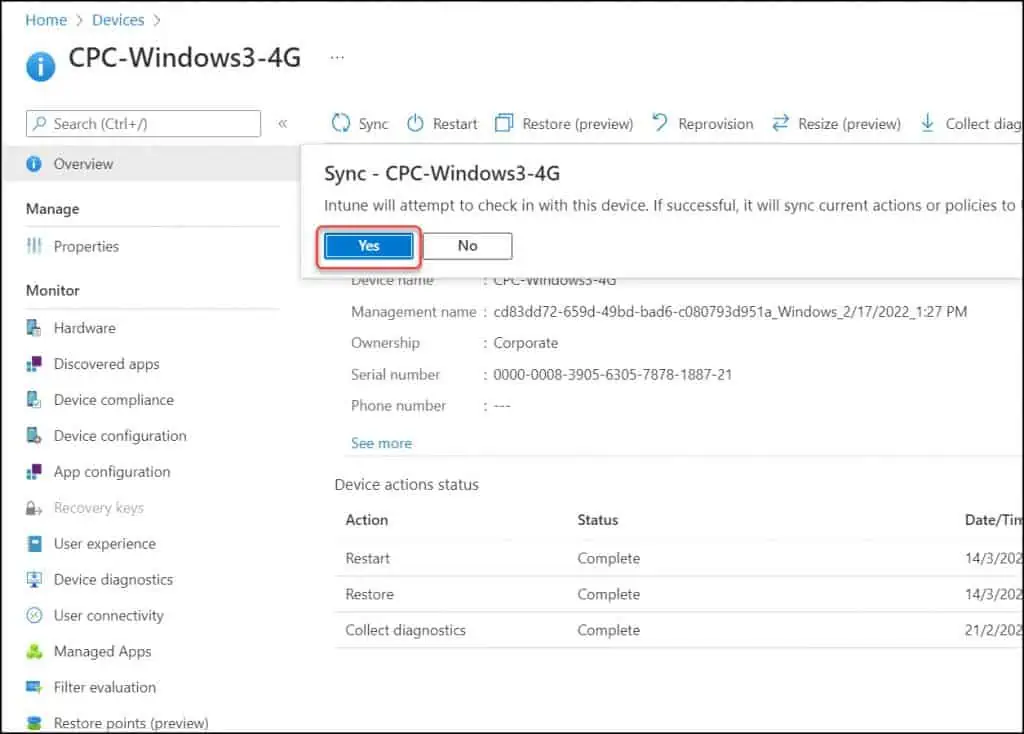Click the Restore row in actions table
Viewport: 1024px width, 734px height.
(679, 594)
